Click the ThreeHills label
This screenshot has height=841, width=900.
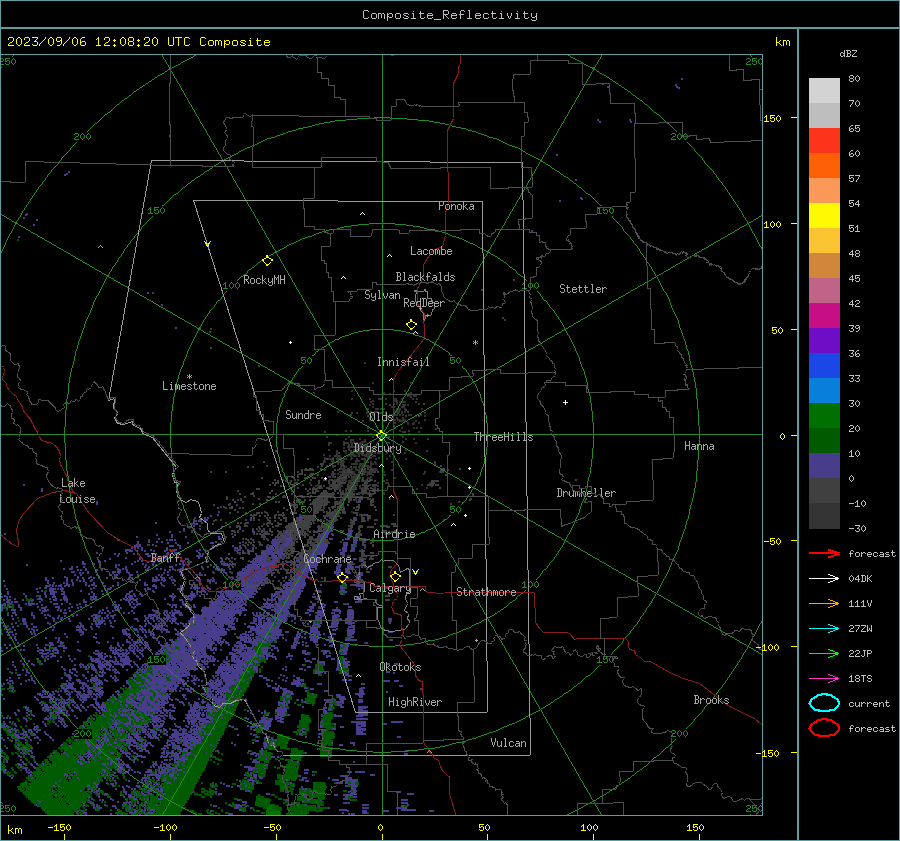point(503,437)
